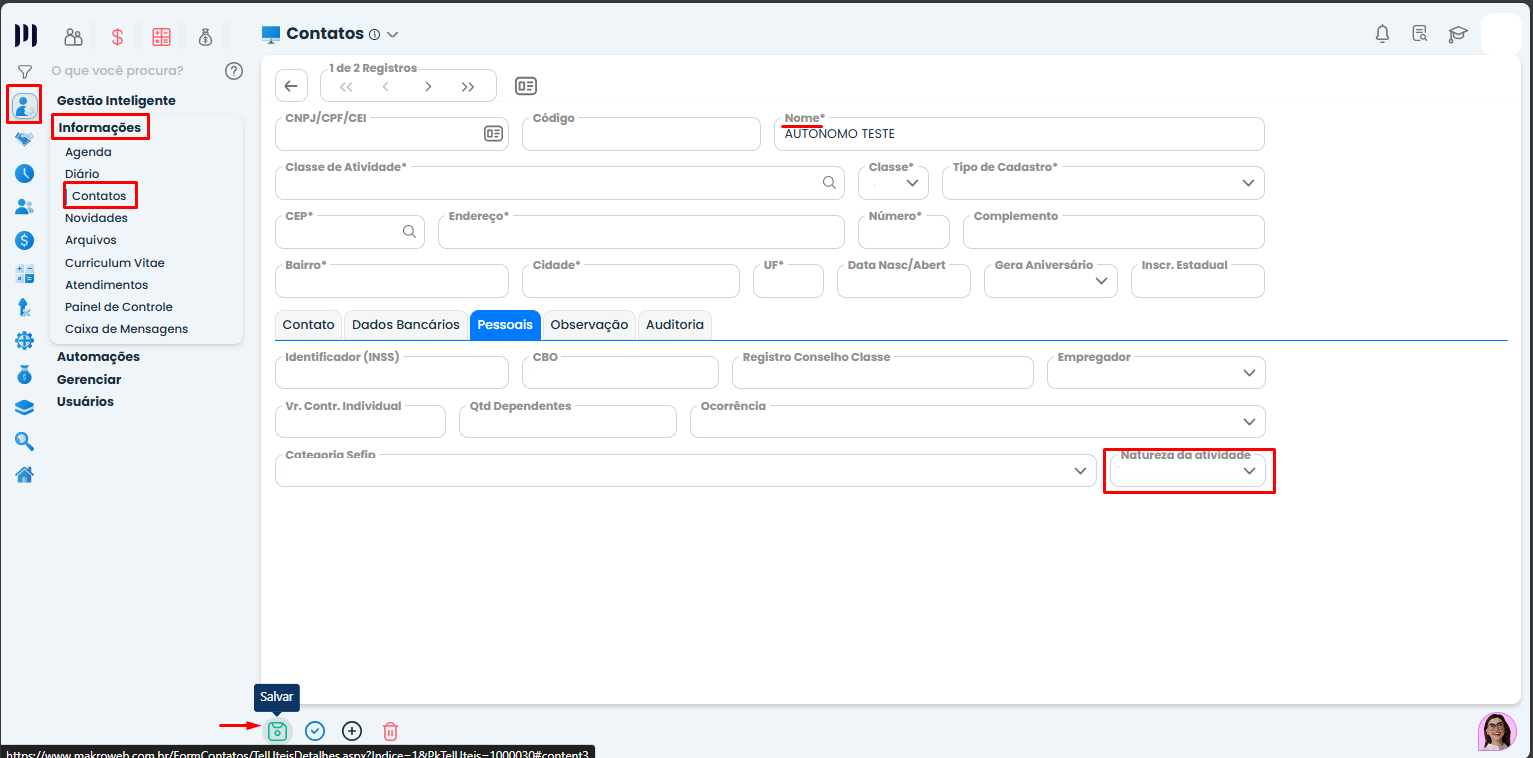Go to the next record arrow
This screenshot has height=758, width=1533.
point(428,87)
